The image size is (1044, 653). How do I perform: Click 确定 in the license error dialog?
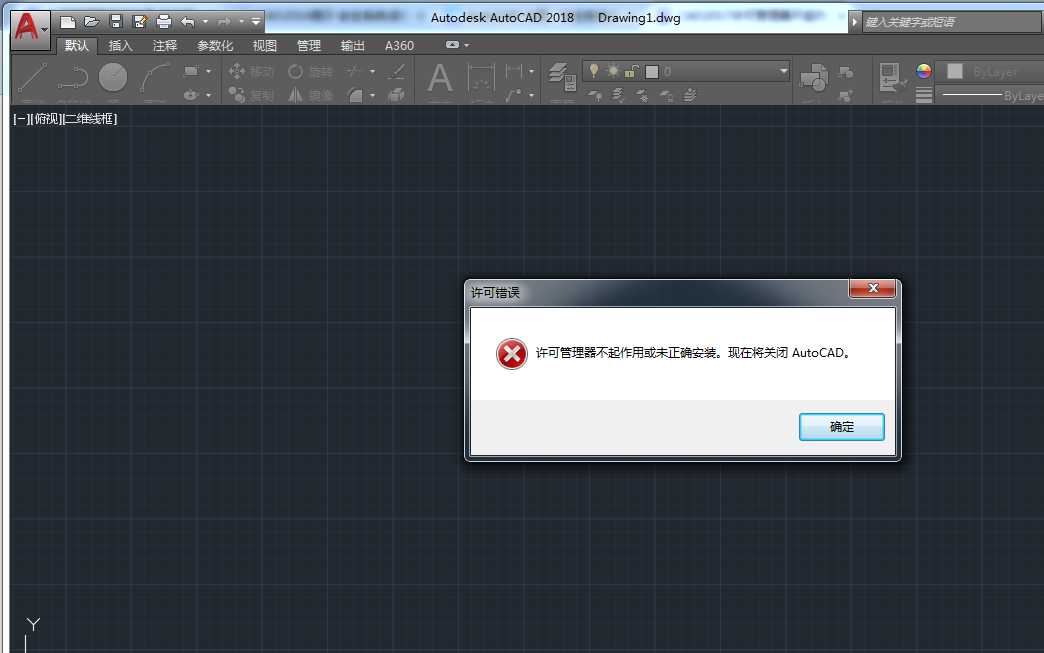[842, 427]
